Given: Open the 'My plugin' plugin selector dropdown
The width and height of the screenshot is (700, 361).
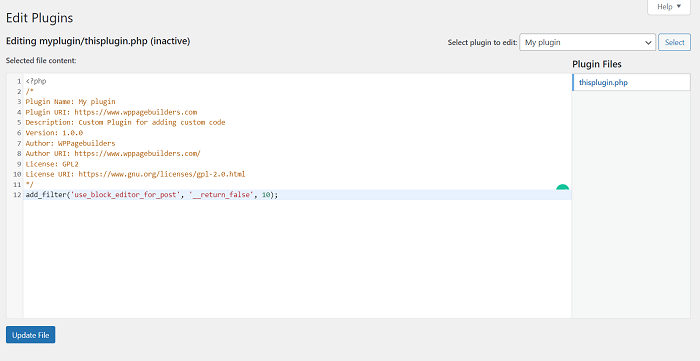Looking at the screenshot, I should click(588, 42).
